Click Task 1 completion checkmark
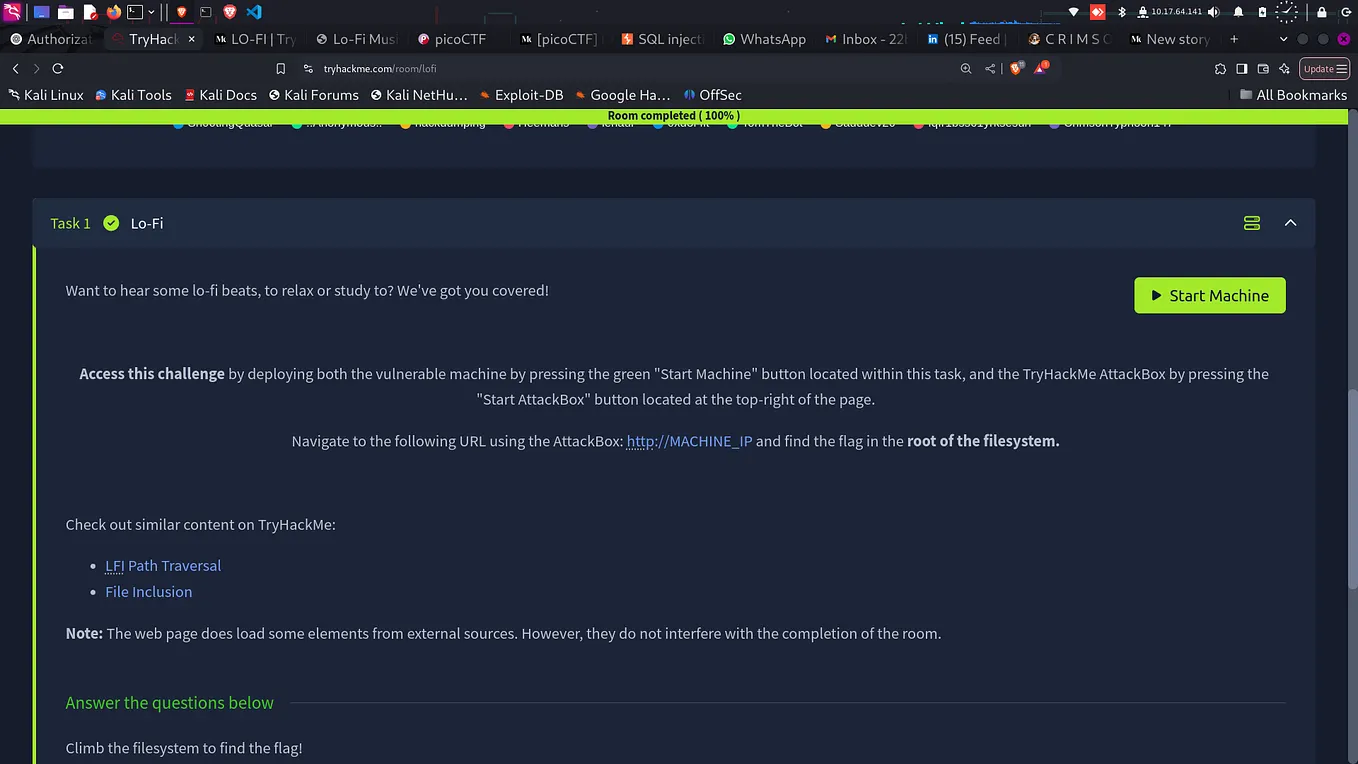This screenshot has height=764, width=1358. pyautogui.click(x=110, y=223)
